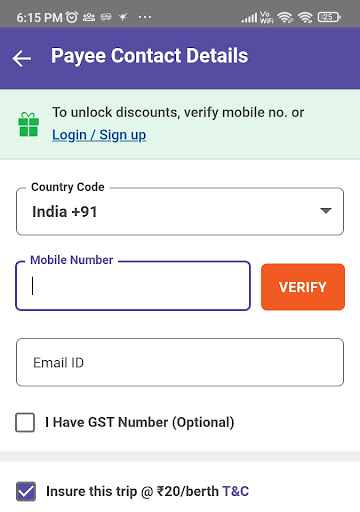Tap the battery indicator icon
Screen dimensions: 360x512
tap(329, 17)
